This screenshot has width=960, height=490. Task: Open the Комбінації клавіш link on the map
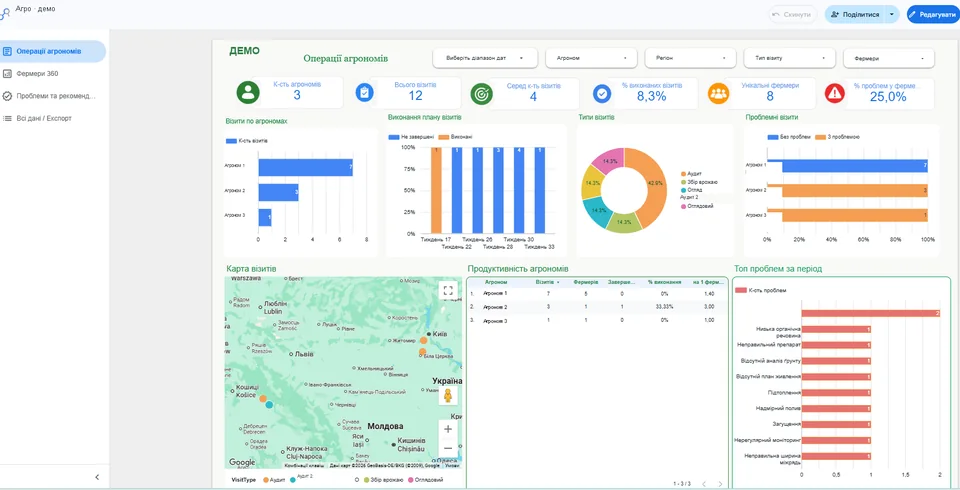[306, 466]
